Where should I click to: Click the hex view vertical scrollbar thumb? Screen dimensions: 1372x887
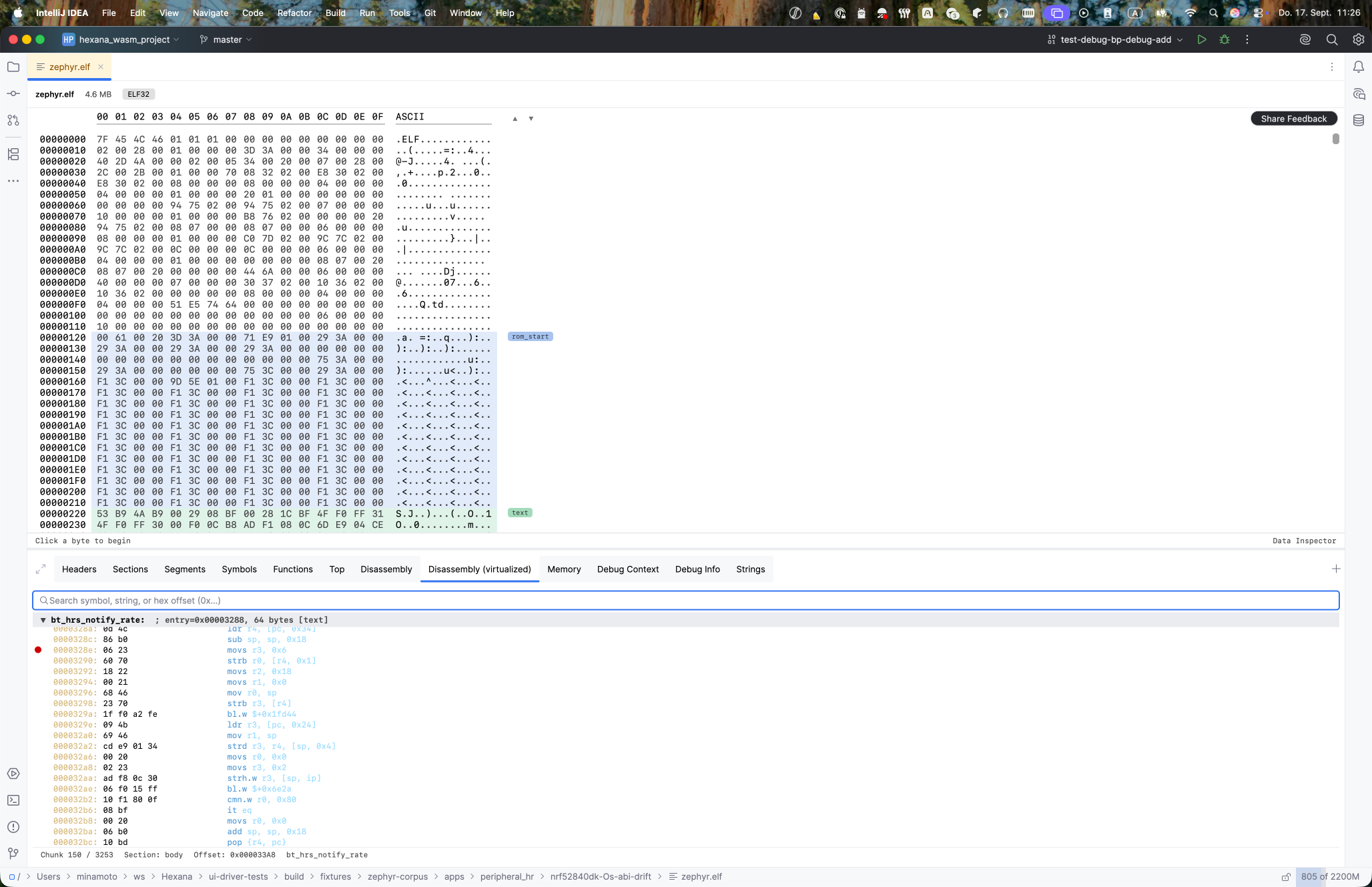point(1335,139)
